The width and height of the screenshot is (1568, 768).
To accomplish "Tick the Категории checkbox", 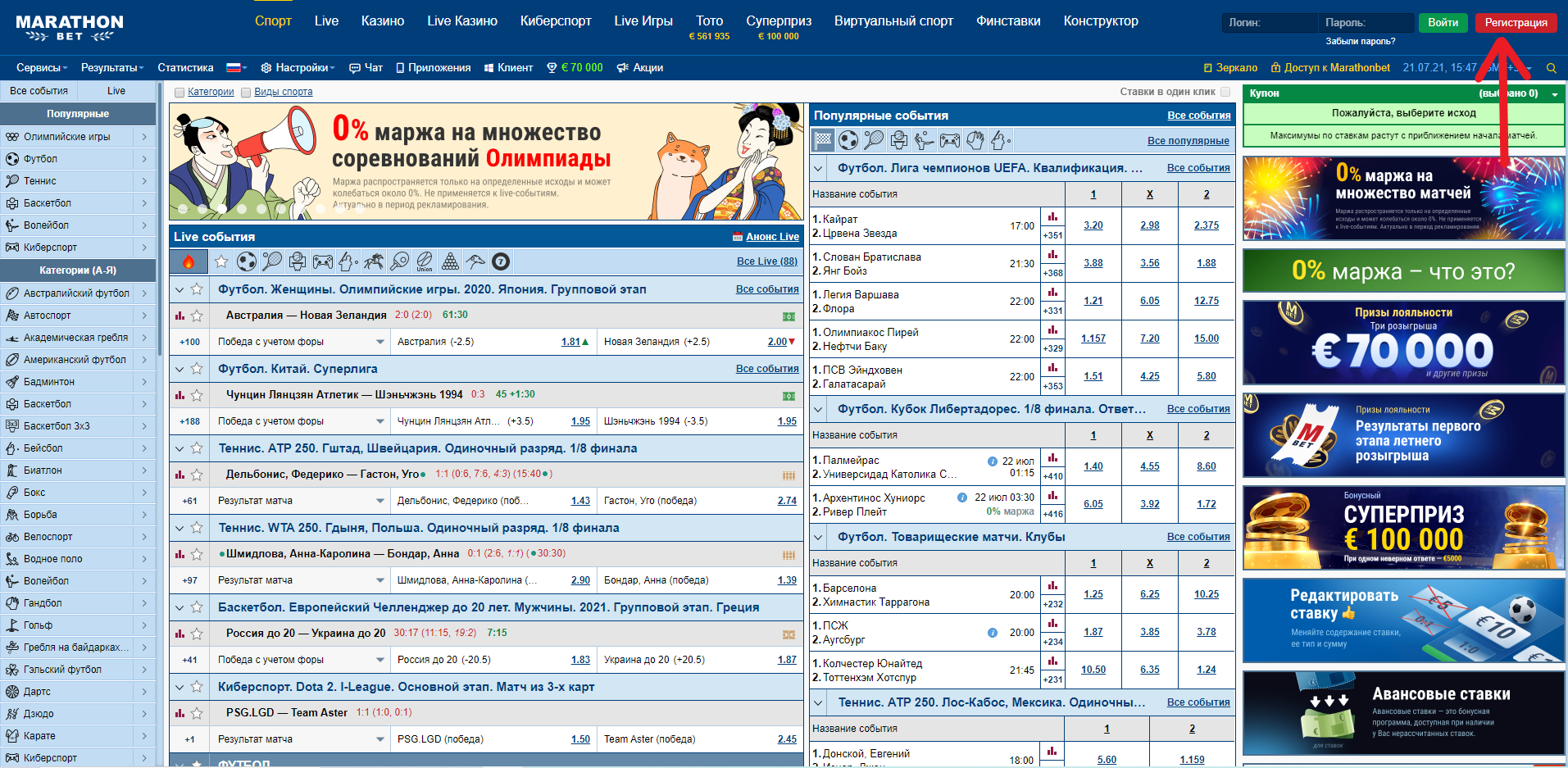I will [180, 93].
